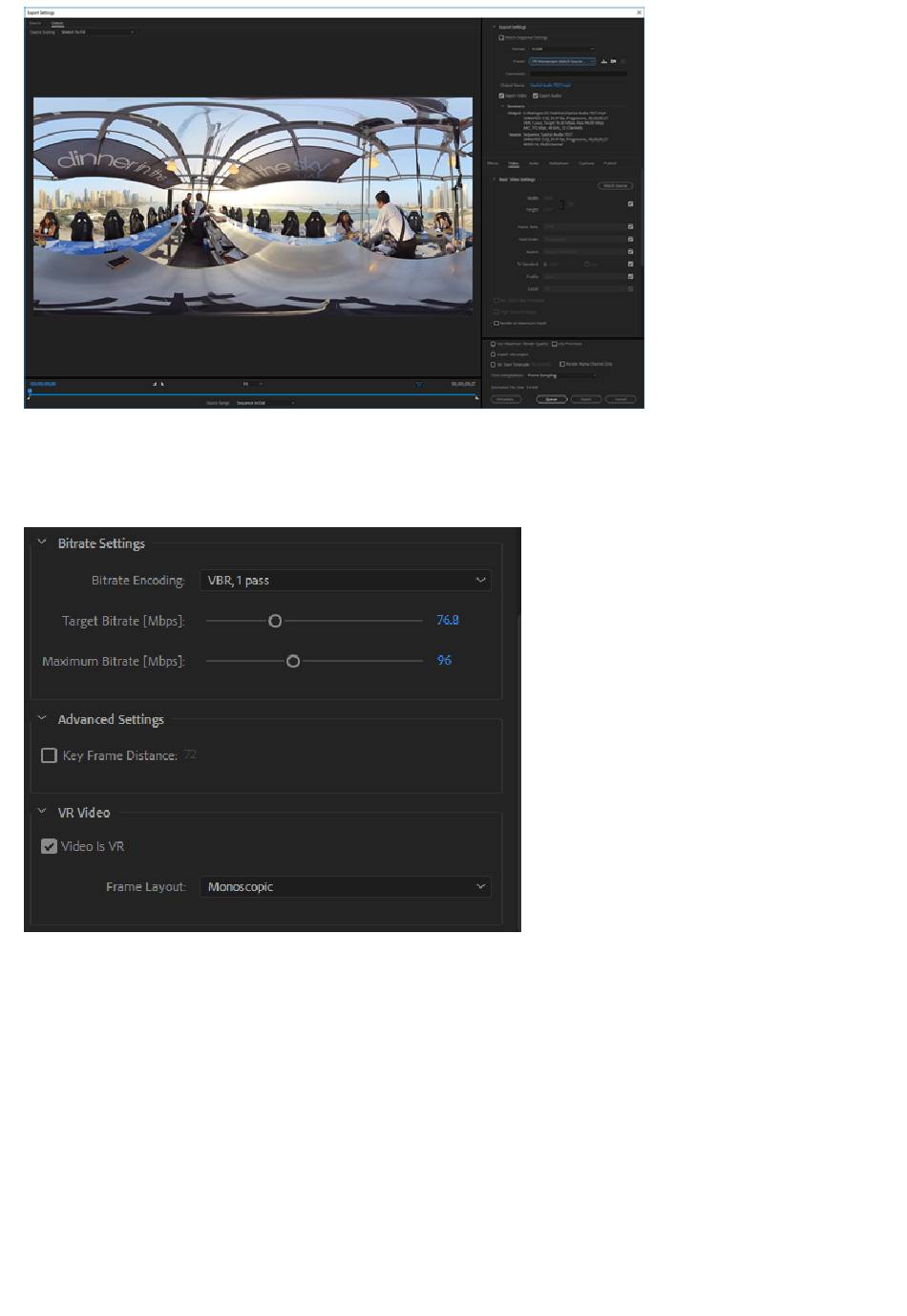Switch to the Video tab
The height and width of the screenshot is (1316, 907).
[514, 163]
